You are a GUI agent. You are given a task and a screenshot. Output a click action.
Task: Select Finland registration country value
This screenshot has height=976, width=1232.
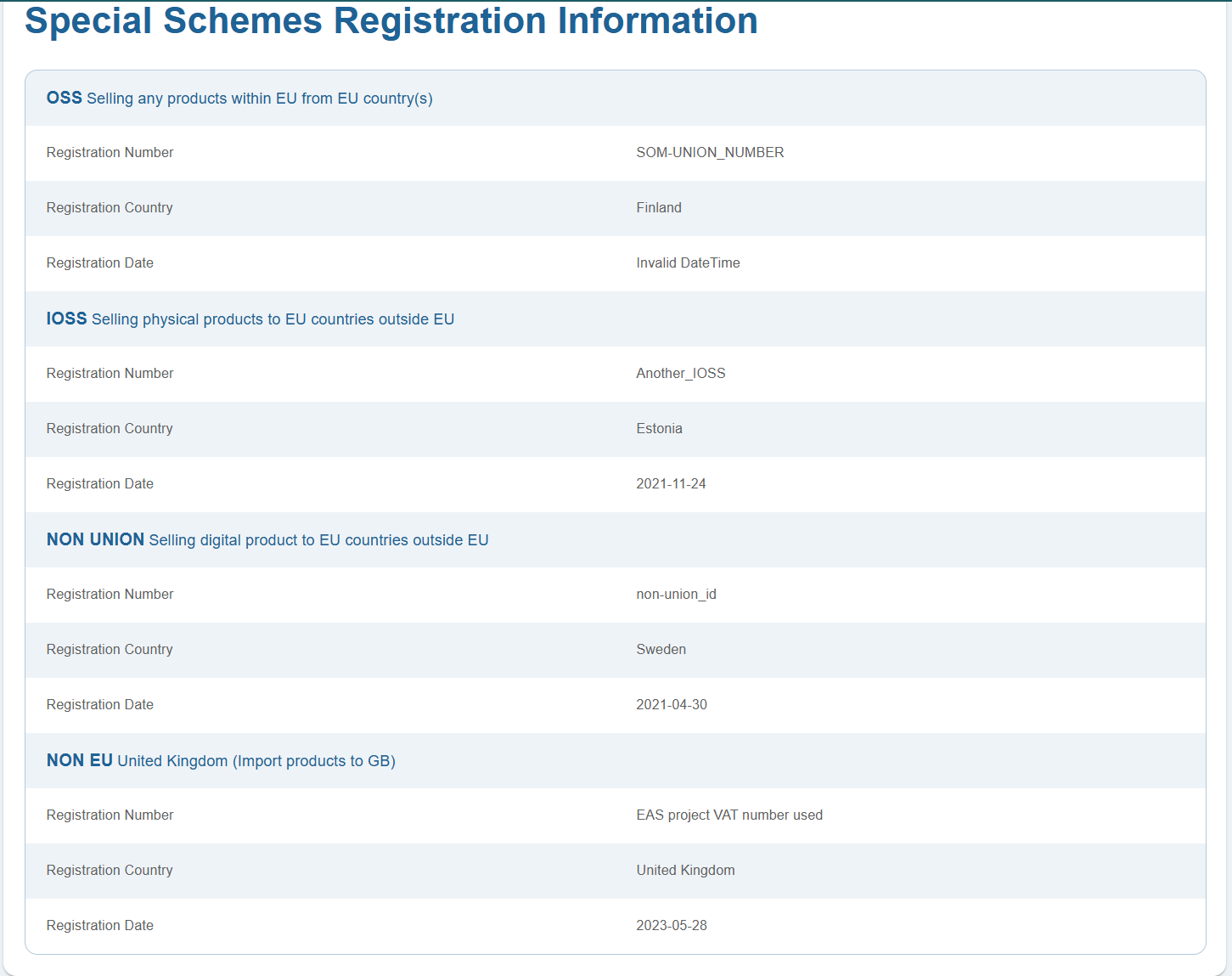(659, 208)
